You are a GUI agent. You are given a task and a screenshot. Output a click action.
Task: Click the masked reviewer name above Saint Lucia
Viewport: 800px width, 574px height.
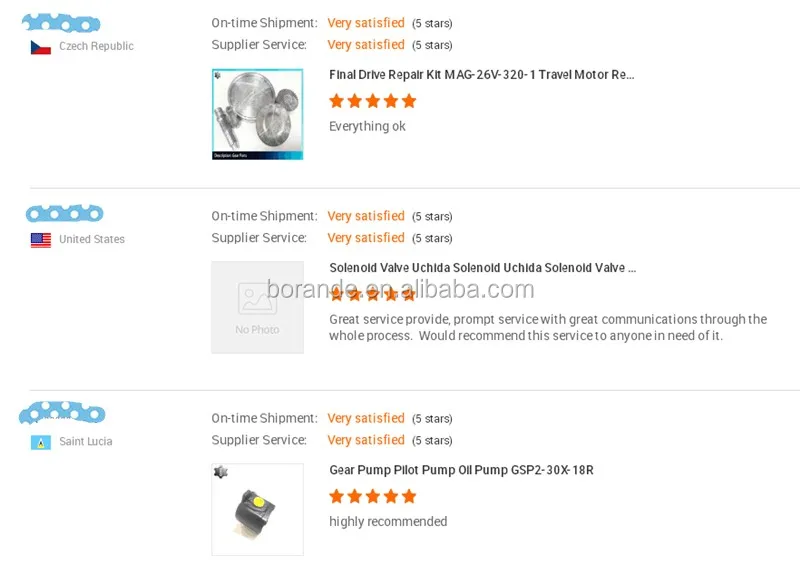[62, 412]
